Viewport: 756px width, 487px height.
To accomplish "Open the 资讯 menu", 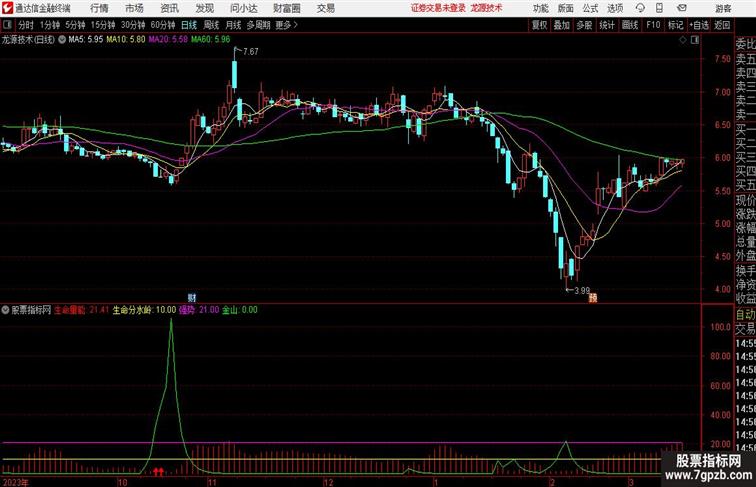I will click(169, 8).
